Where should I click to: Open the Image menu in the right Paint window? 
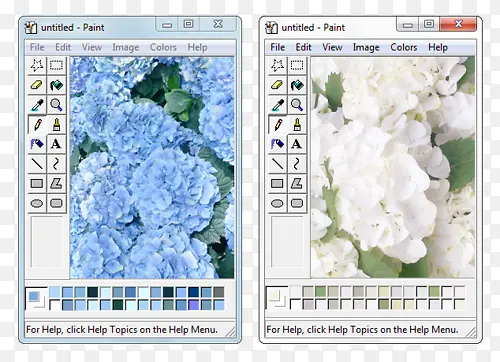click(366, 47)
